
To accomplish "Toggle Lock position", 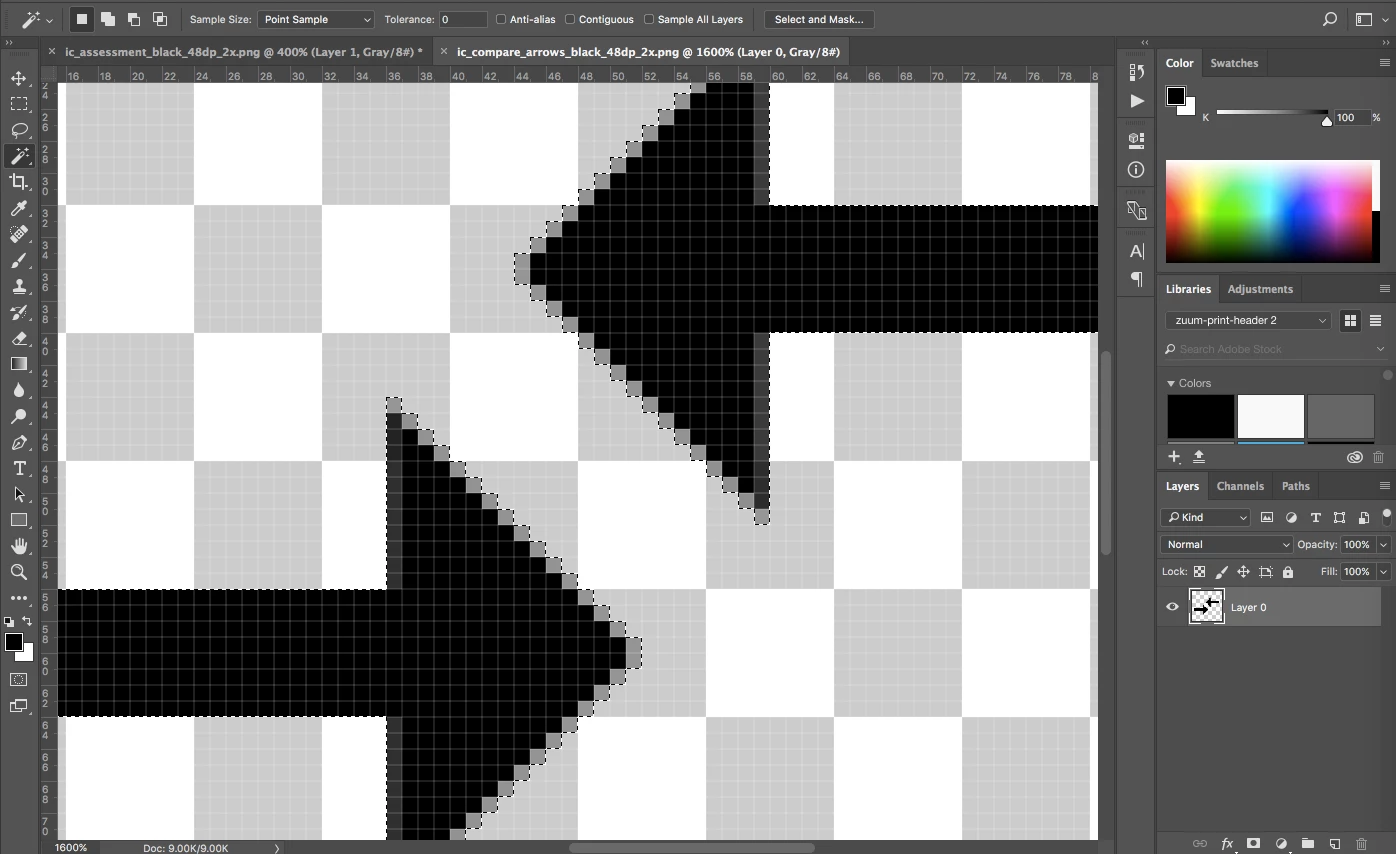I will tap(1243, 572).
